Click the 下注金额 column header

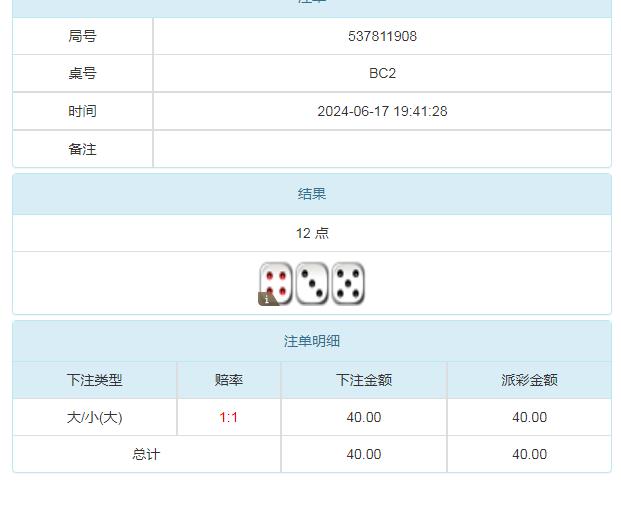click(x=364, y=380)
